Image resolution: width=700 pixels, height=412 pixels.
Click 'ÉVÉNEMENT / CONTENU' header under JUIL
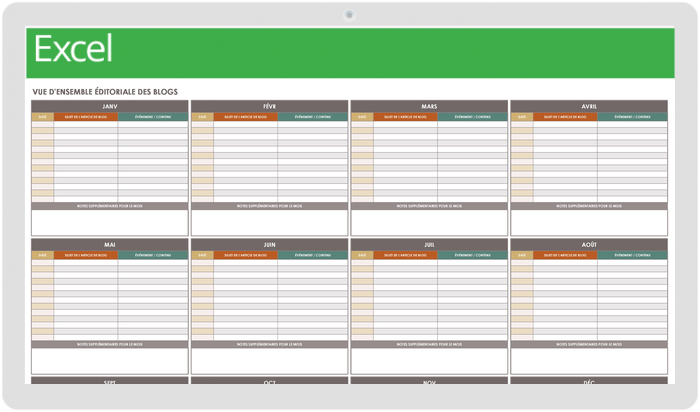pos(473,255)
